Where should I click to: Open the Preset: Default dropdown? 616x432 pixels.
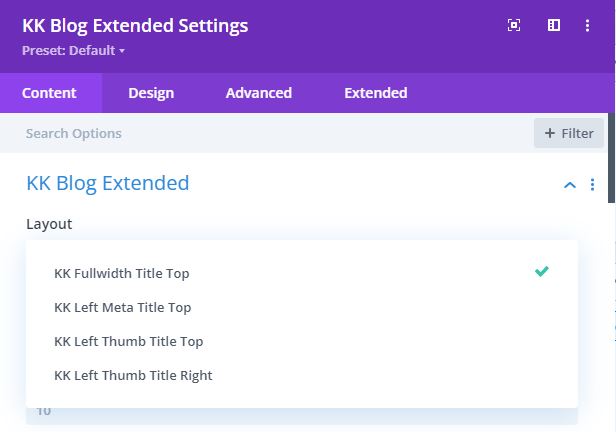click(73, 51)
